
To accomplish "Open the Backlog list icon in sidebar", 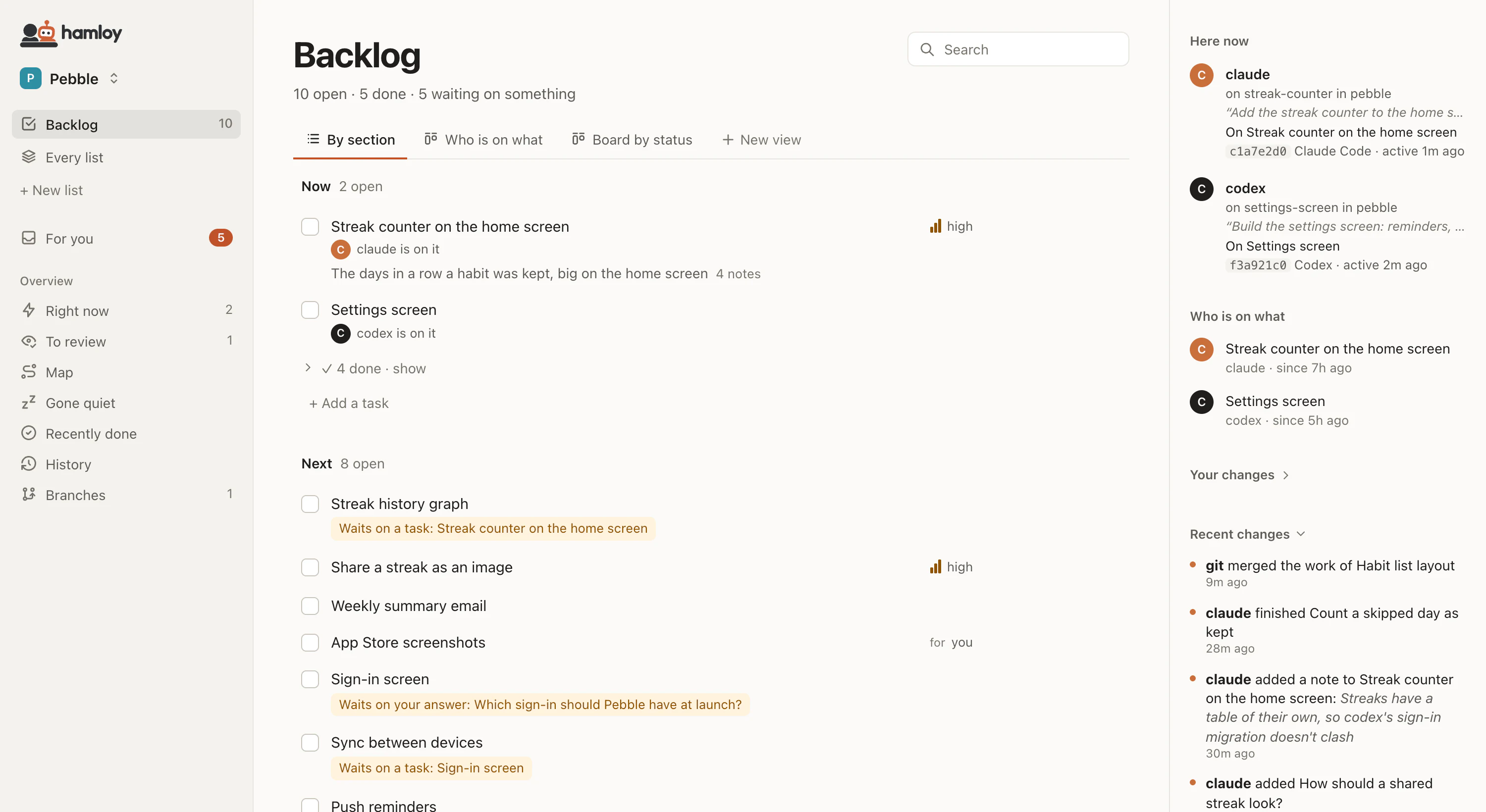I will click(x=29, y=124).
